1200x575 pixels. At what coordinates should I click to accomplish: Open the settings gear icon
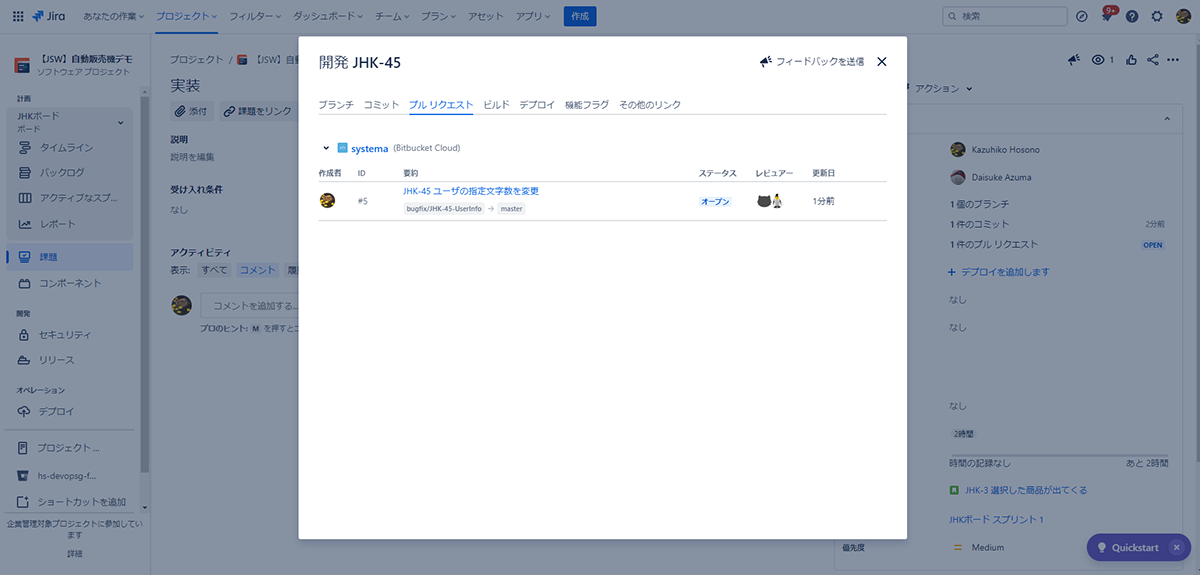coord(1157,17)
